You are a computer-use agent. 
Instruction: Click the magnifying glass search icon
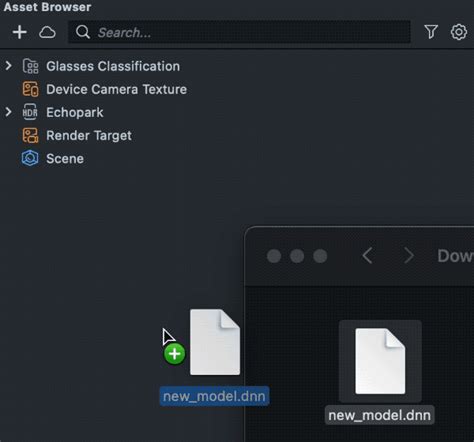83,32
